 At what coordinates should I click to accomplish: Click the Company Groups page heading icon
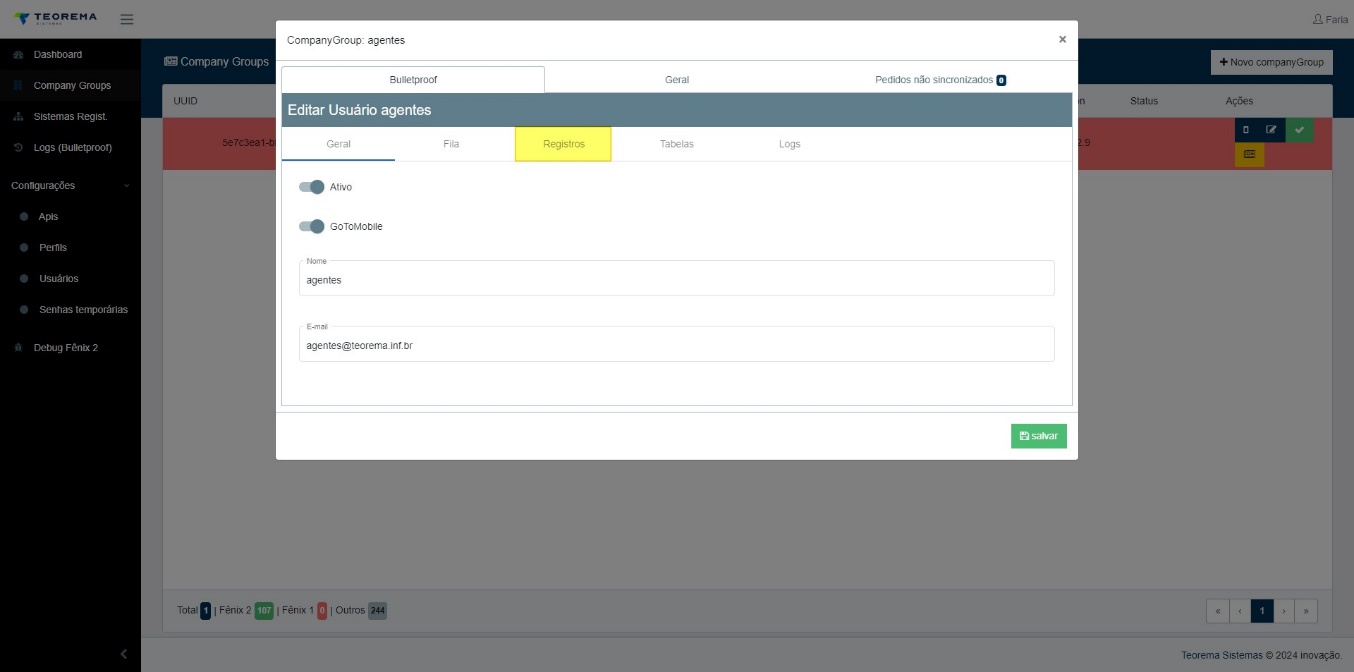170,62
